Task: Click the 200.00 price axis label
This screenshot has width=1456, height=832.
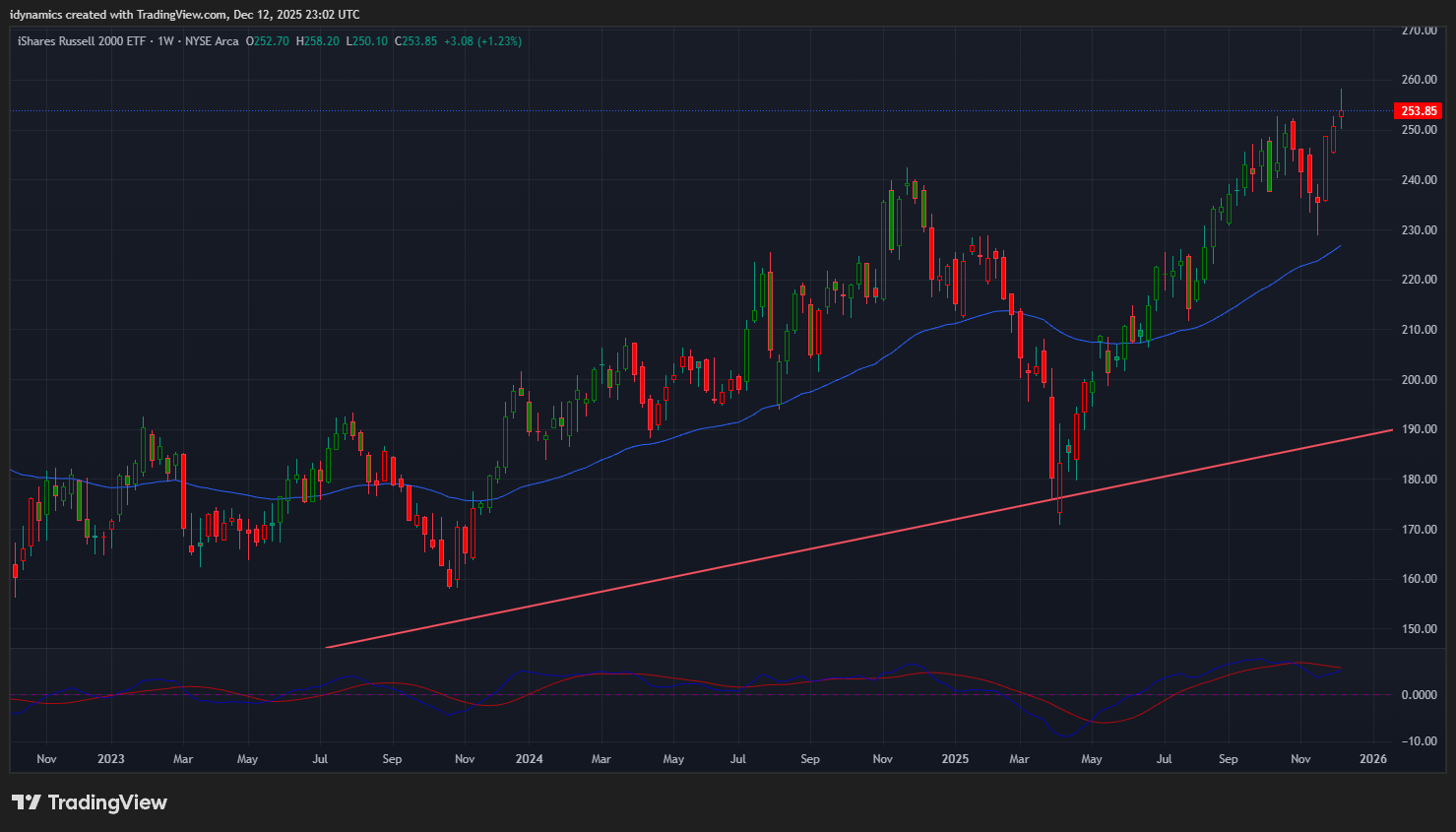Action: pos(1419,380)
